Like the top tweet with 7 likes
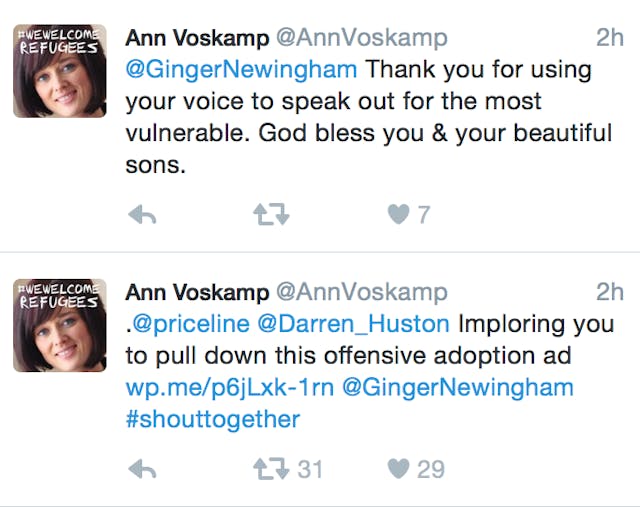The width and height of the screenshot is (640, 507). tap(398, 214)
